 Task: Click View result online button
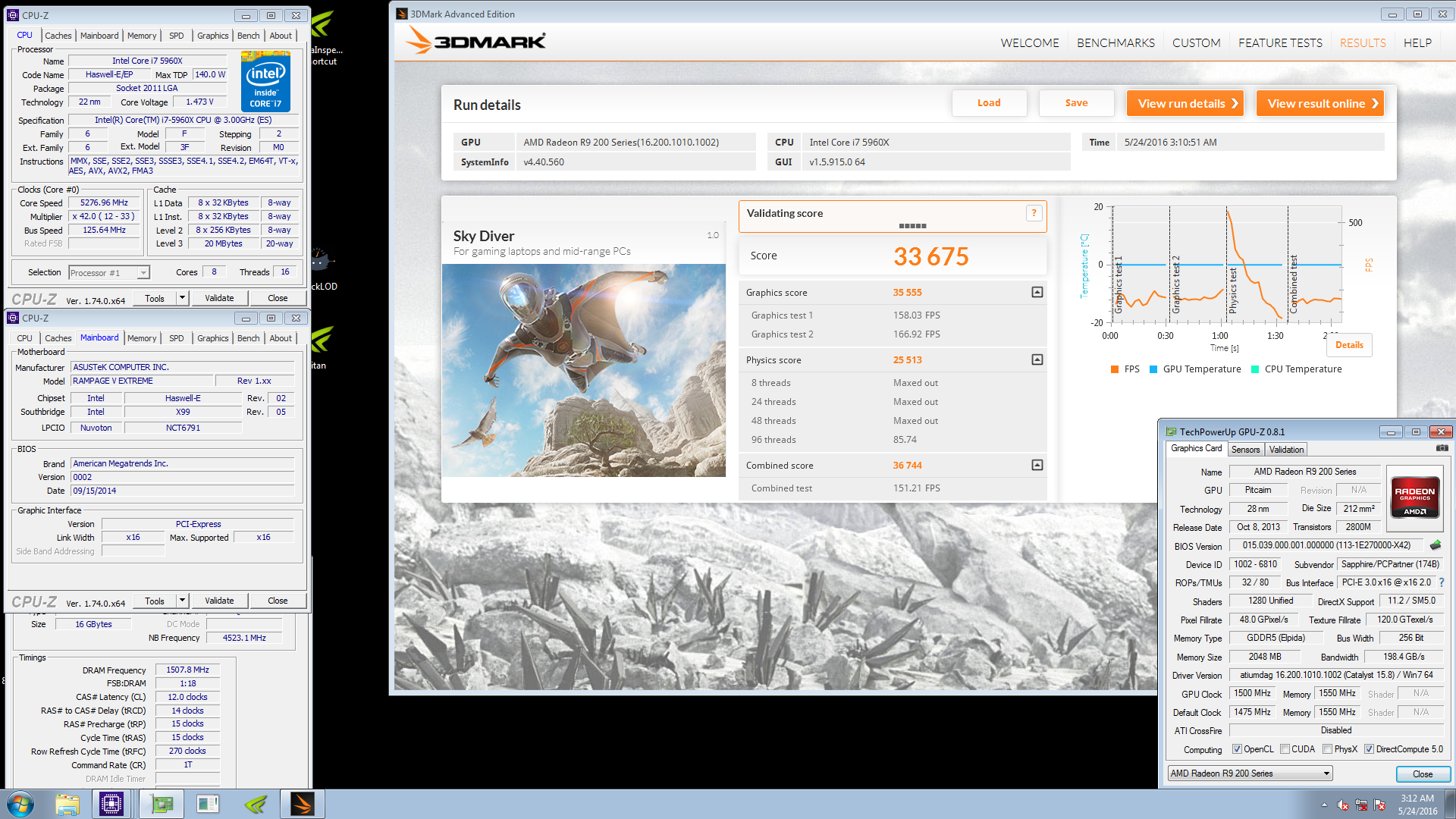pyautogui.click(x=1320, y=103)
